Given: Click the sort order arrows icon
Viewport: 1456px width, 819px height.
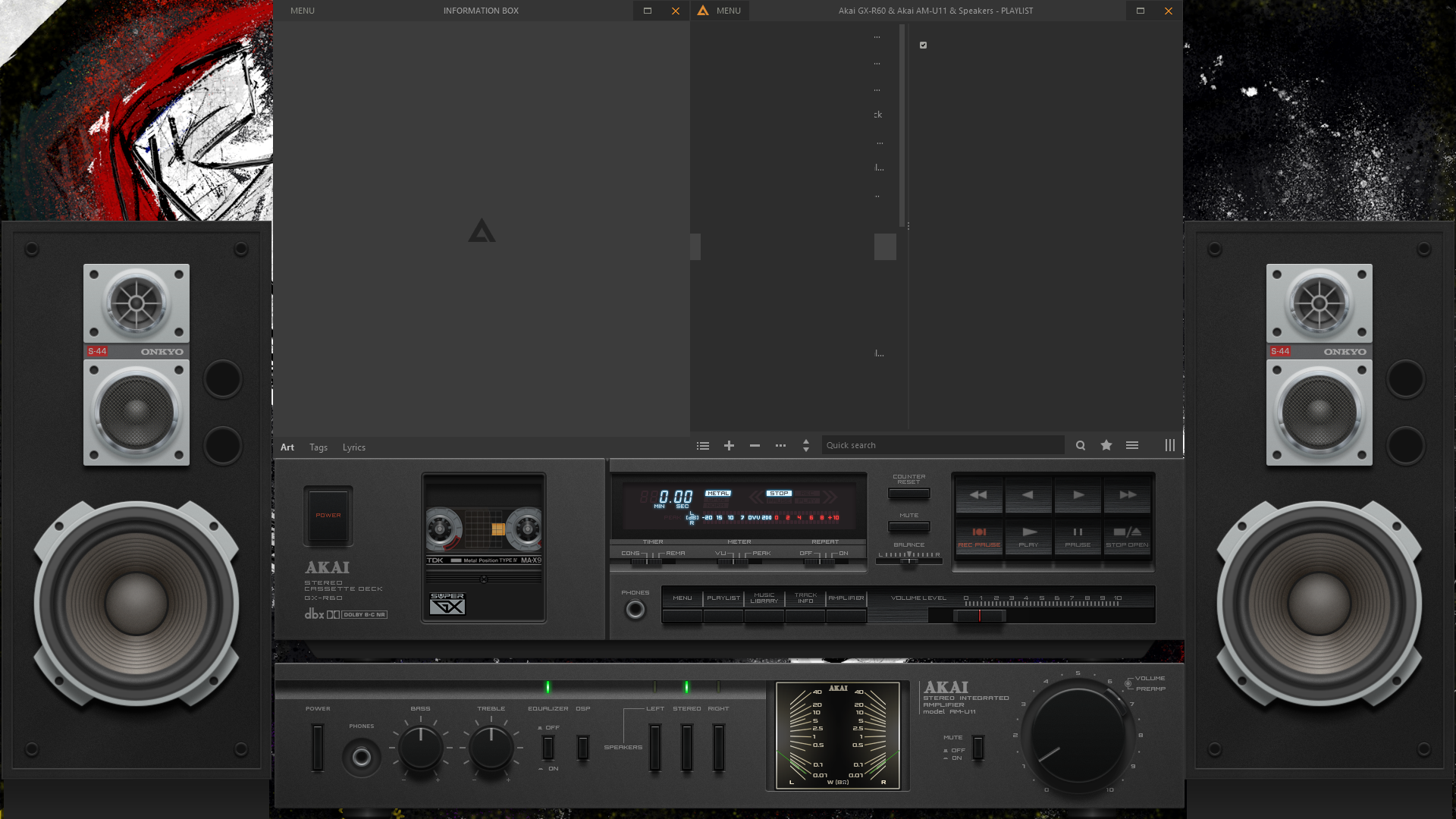Looking at the screenshot, I should pos(805,446).
